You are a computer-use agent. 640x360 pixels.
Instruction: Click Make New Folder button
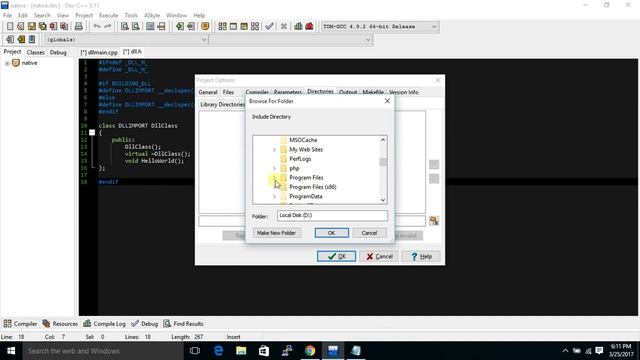coord(276,233)
